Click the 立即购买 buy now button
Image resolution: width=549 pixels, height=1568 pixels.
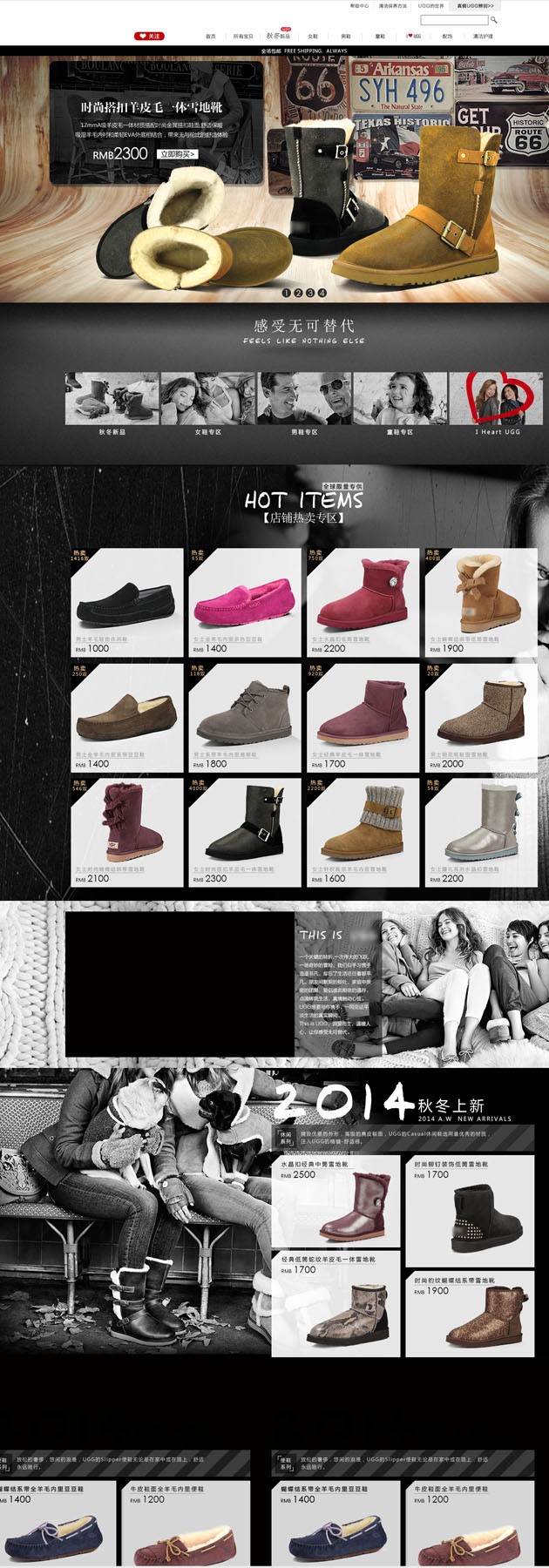click(x=178, y=154)
